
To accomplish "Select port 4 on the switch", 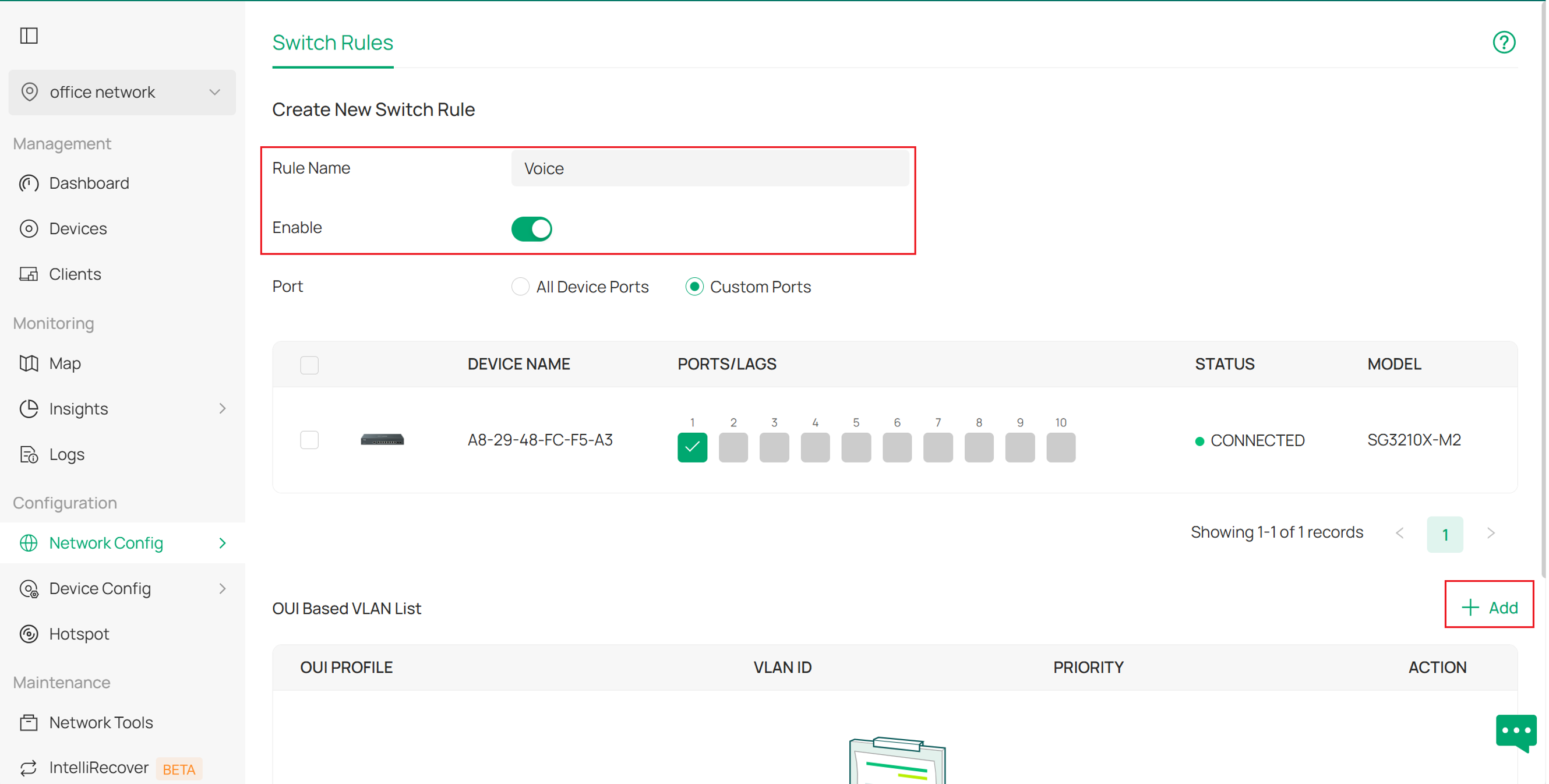I will [816, 447].
